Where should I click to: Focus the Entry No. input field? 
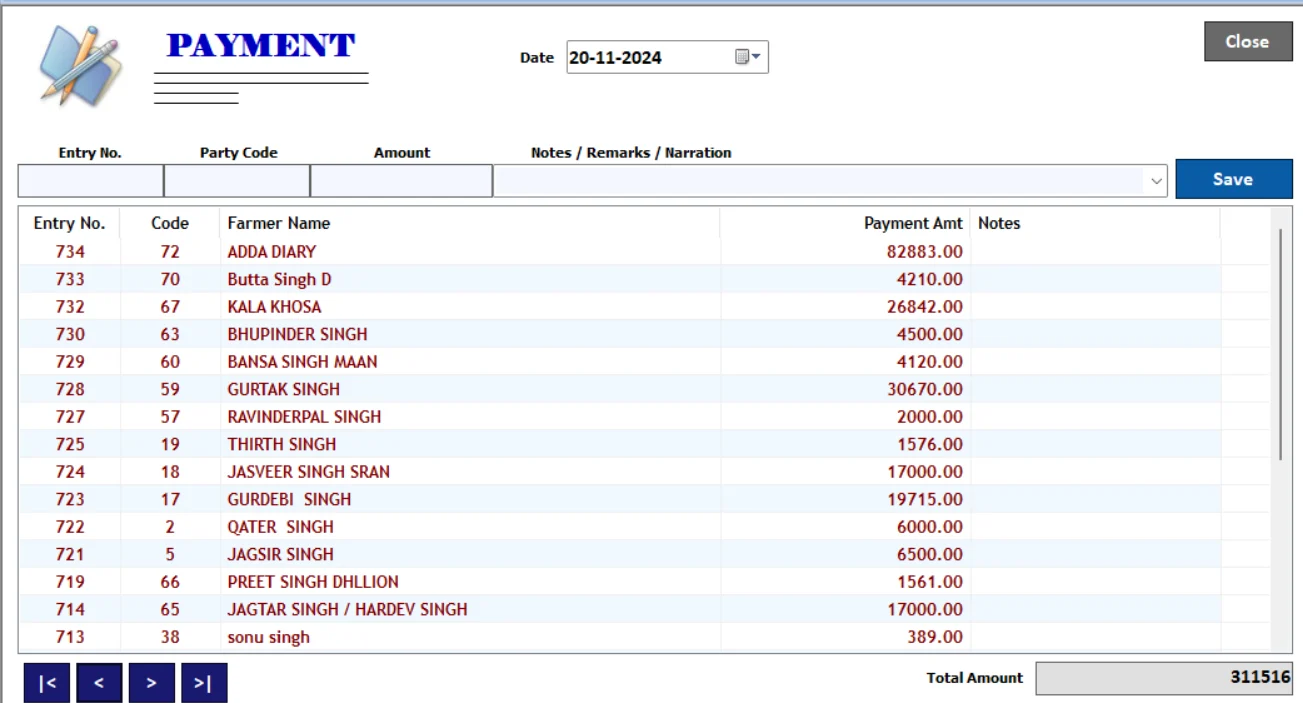coord(91,181)
